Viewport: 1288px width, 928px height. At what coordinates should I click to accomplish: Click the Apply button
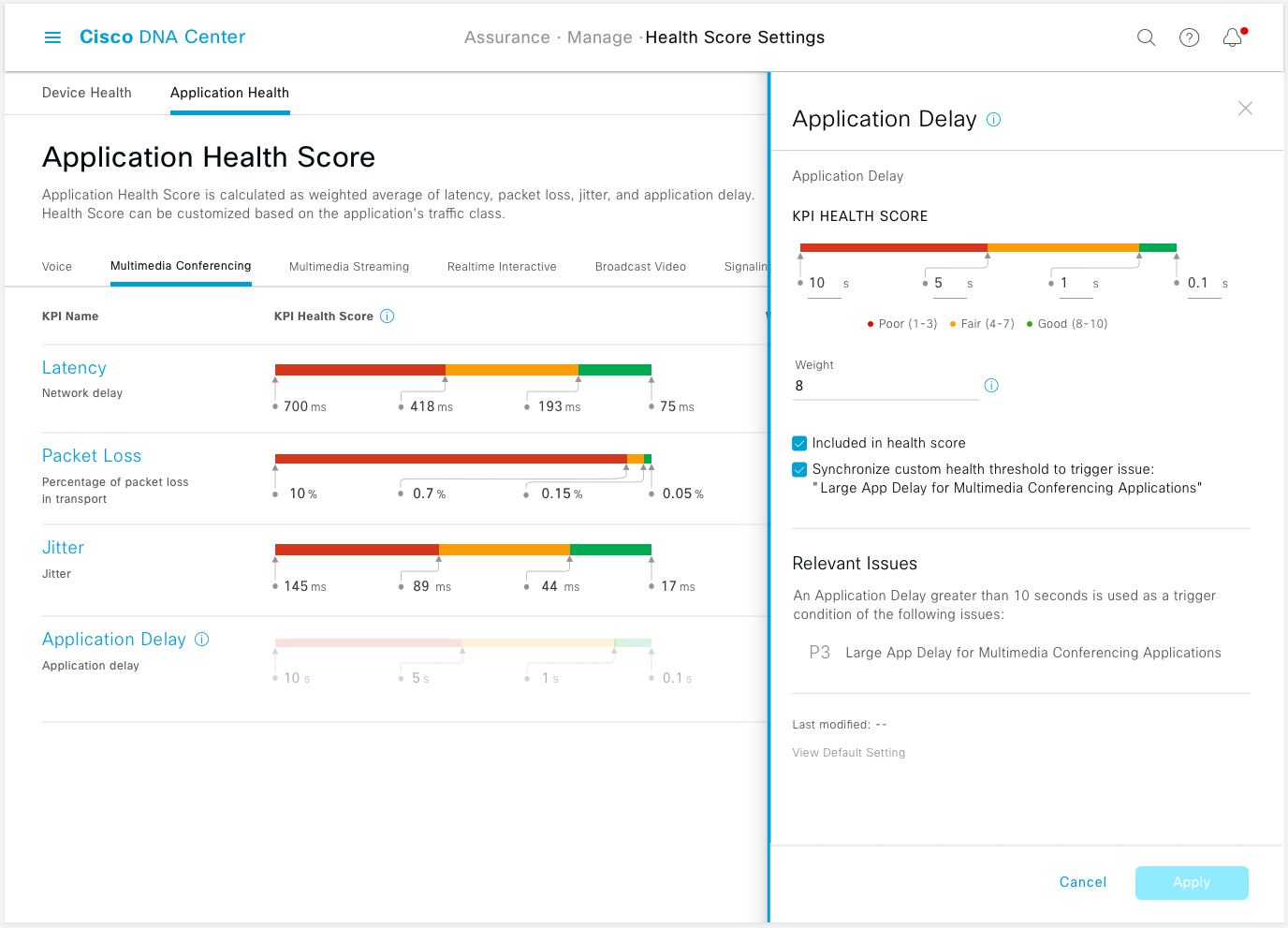click(1192, 883)
